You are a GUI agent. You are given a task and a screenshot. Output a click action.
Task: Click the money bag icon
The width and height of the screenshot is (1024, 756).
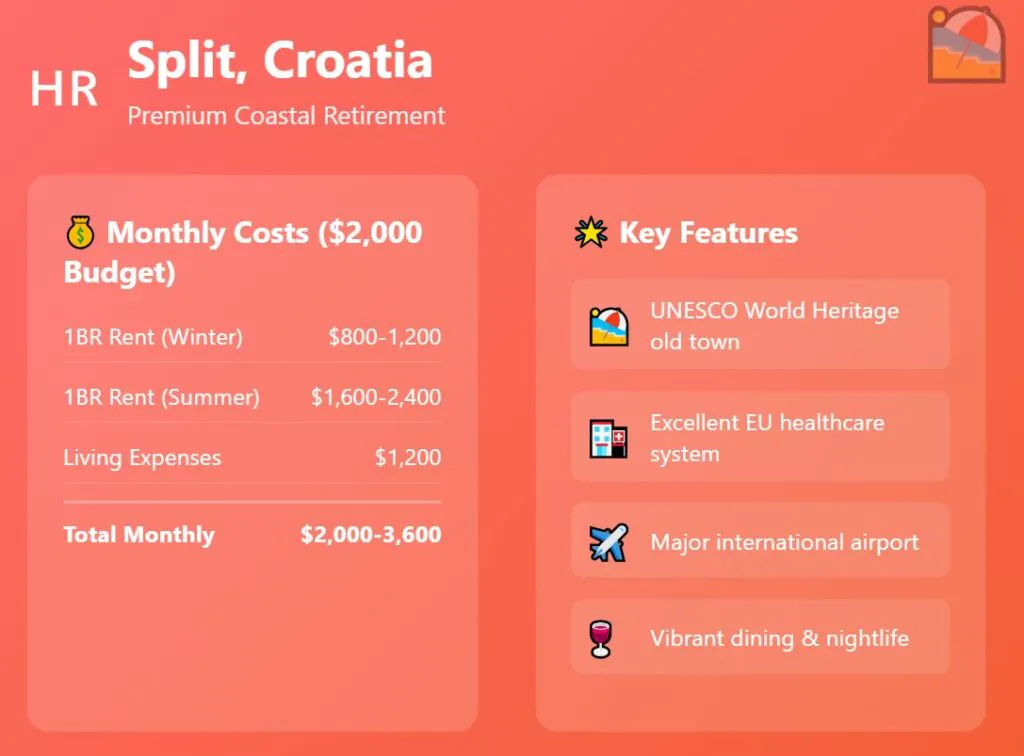(x=80, y=234)
